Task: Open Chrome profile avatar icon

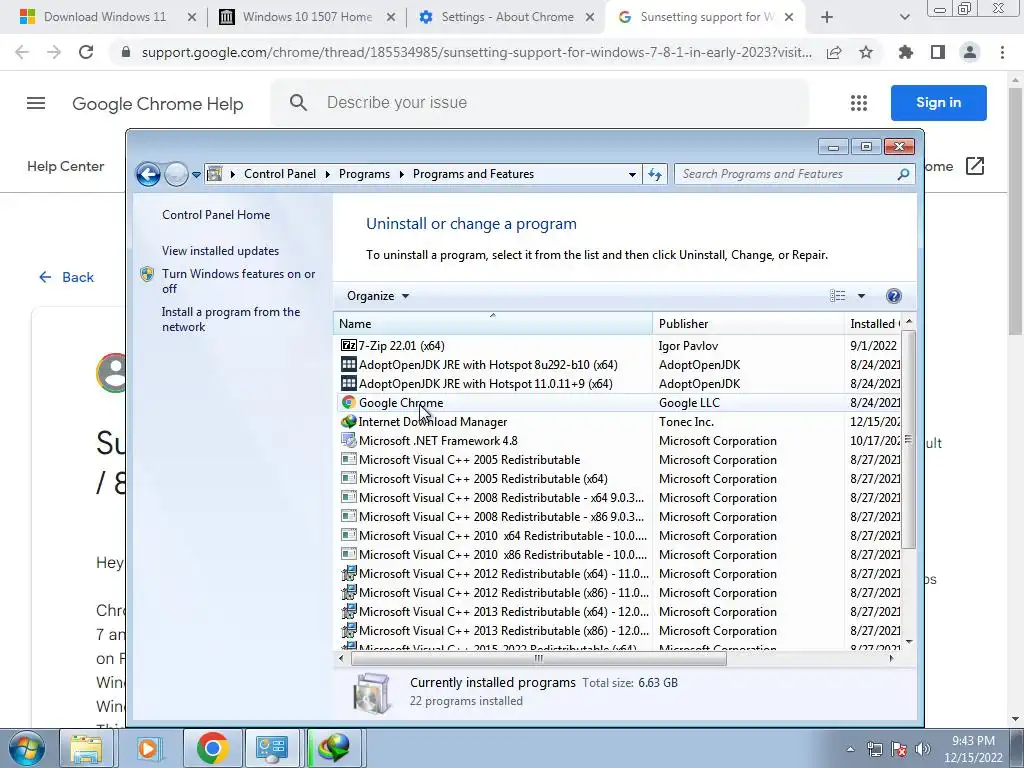Action: pos(970,52)
